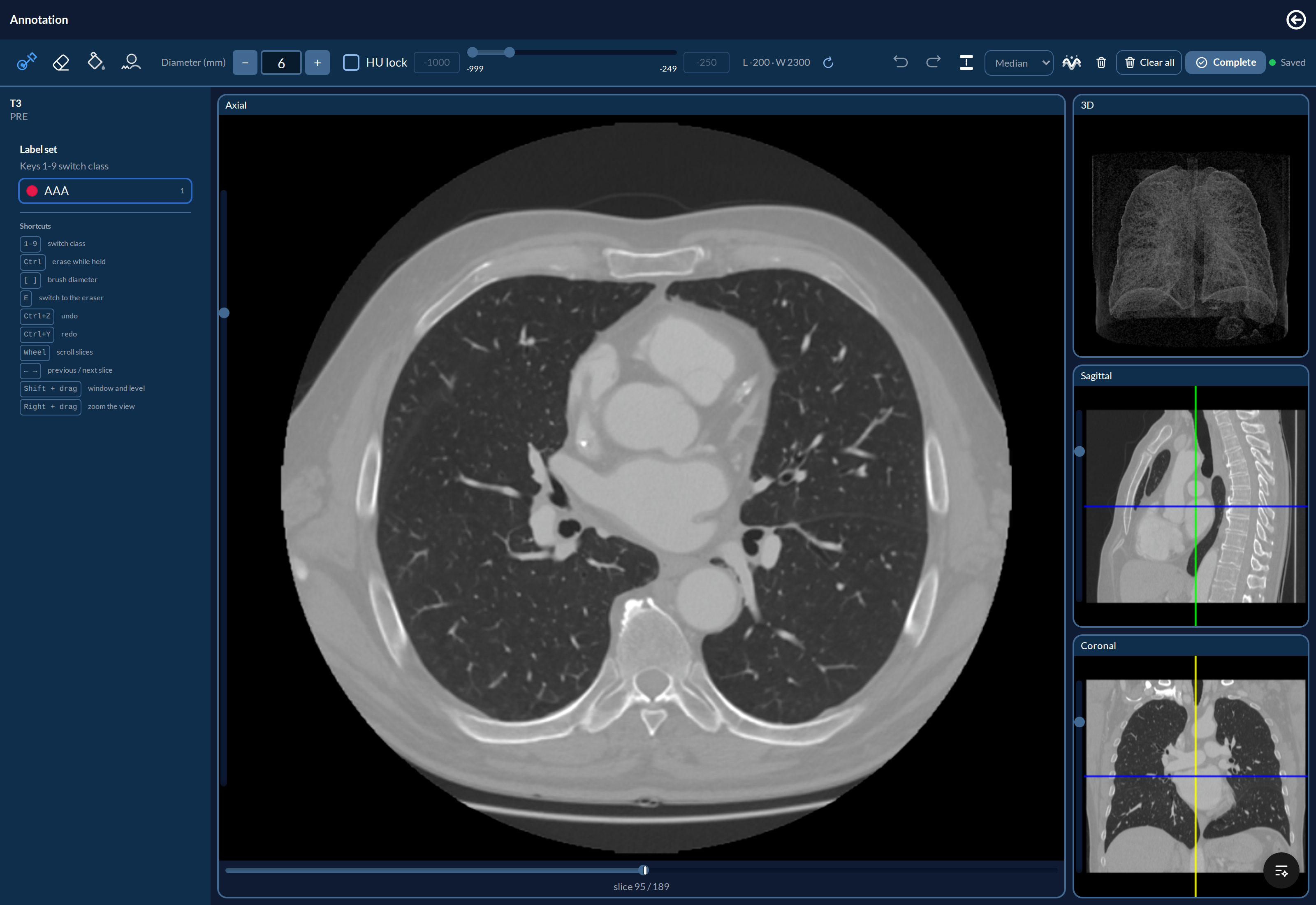Click the HU minimum field showing -1000
Viewport: 1316px width, 905px height.
436,63
